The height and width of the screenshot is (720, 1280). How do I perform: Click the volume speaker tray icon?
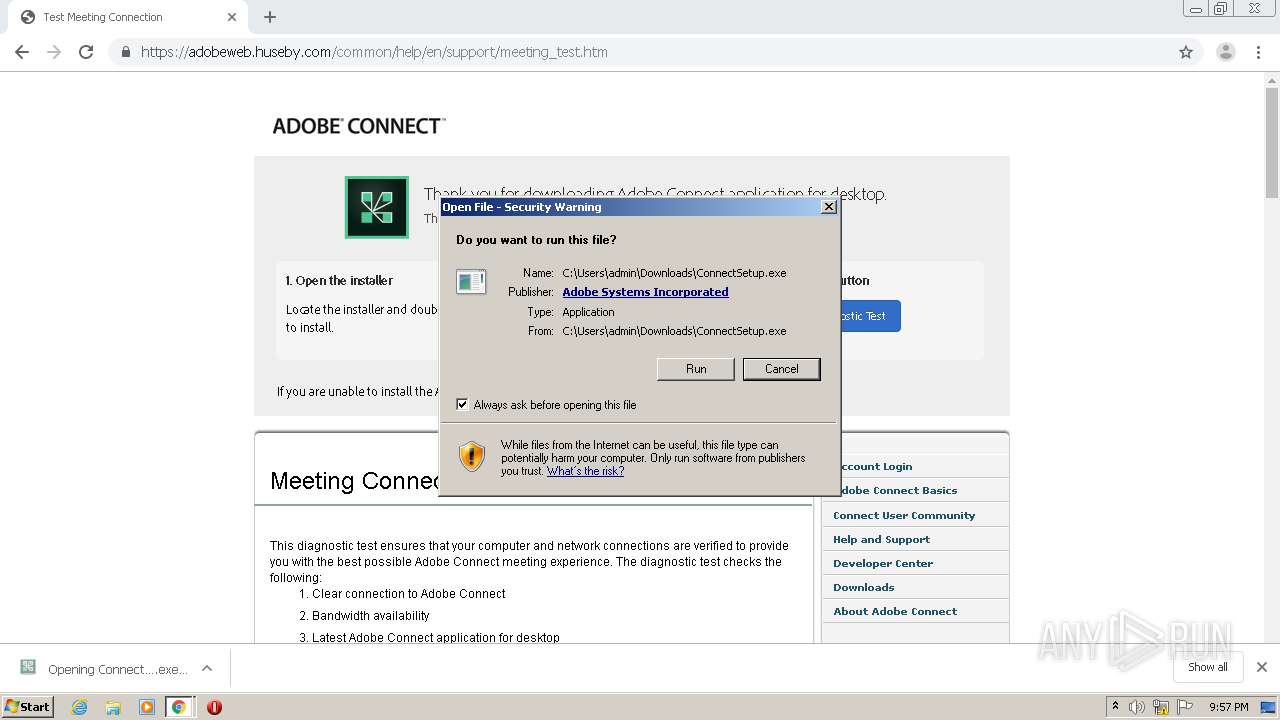(1137, 707)
